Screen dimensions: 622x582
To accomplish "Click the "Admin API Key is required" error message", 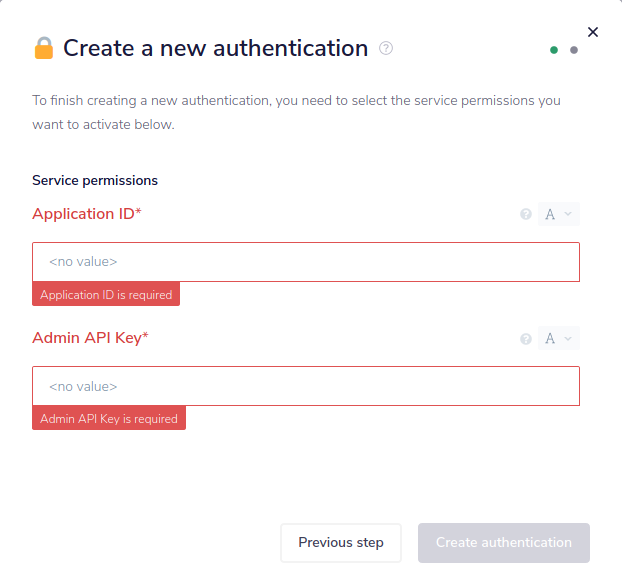I will tap(109, 419).
